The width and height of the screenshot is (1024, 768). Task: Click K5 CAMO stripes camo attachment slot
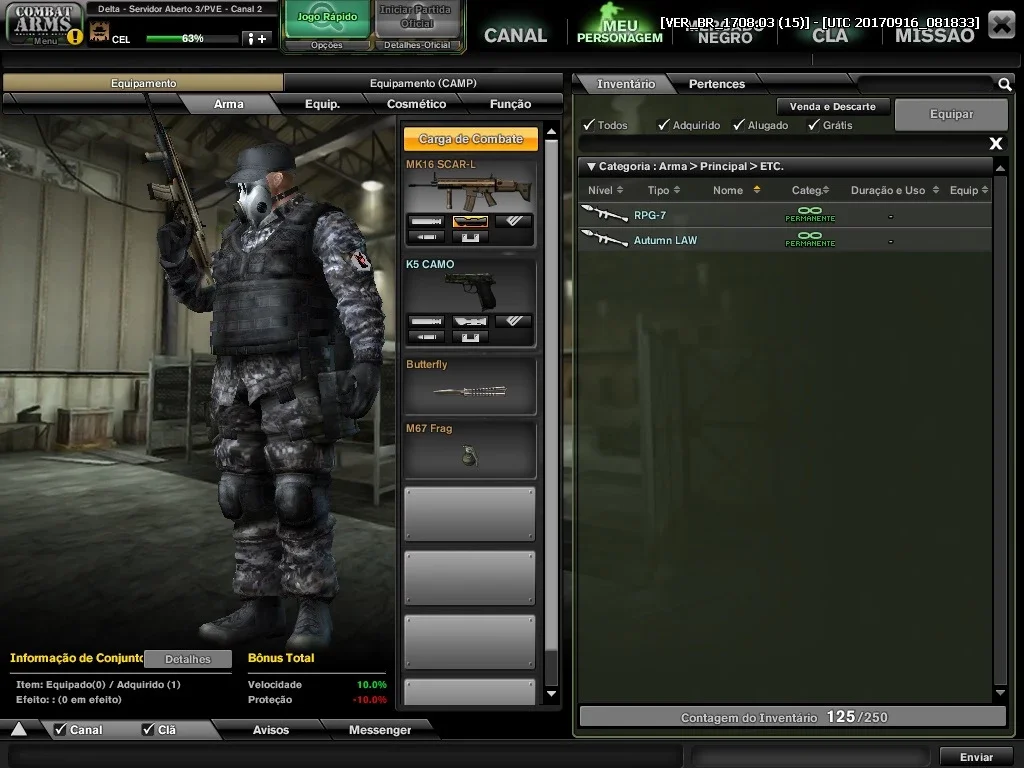tap(513, 321)
